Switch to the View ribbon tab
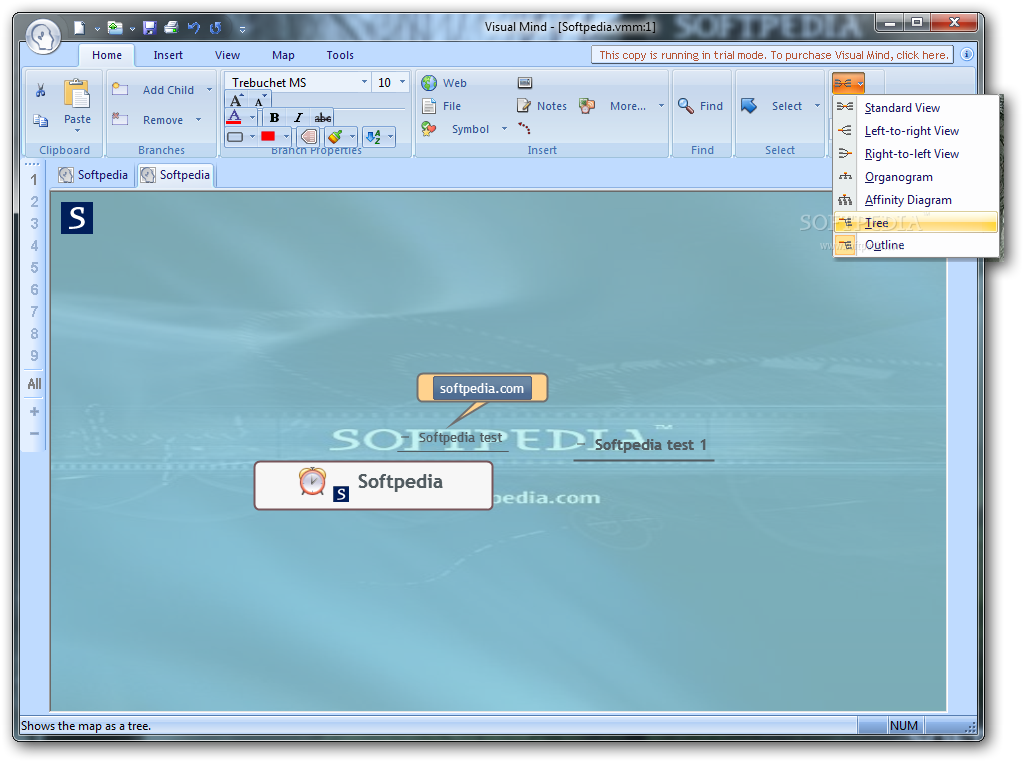Screen dimensions: 1024x762 227,56
